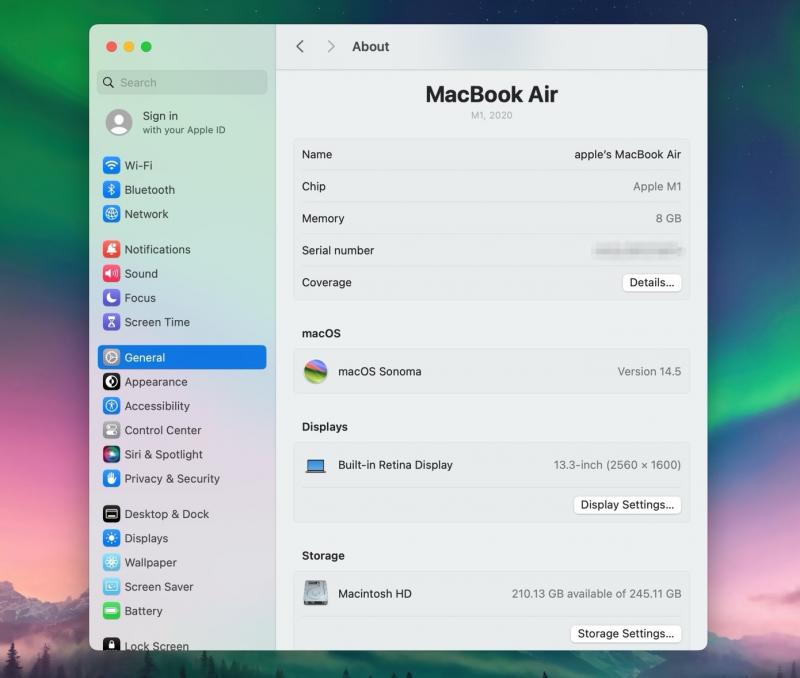The image size is (800, 678).
Task: Open the Network globe icon
Action: tap(111, 214)
